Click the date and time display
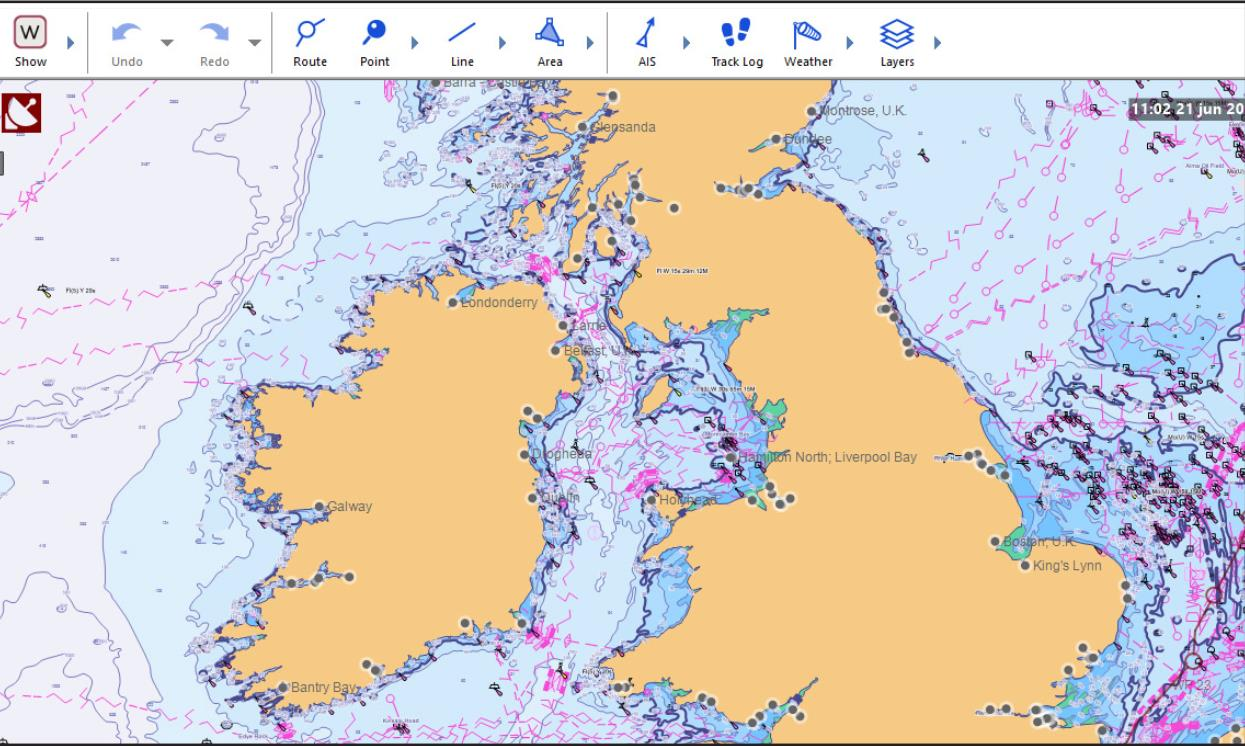Image resolution: width=1245 pixels, height=746 pixels. [x=1187, y=109]
